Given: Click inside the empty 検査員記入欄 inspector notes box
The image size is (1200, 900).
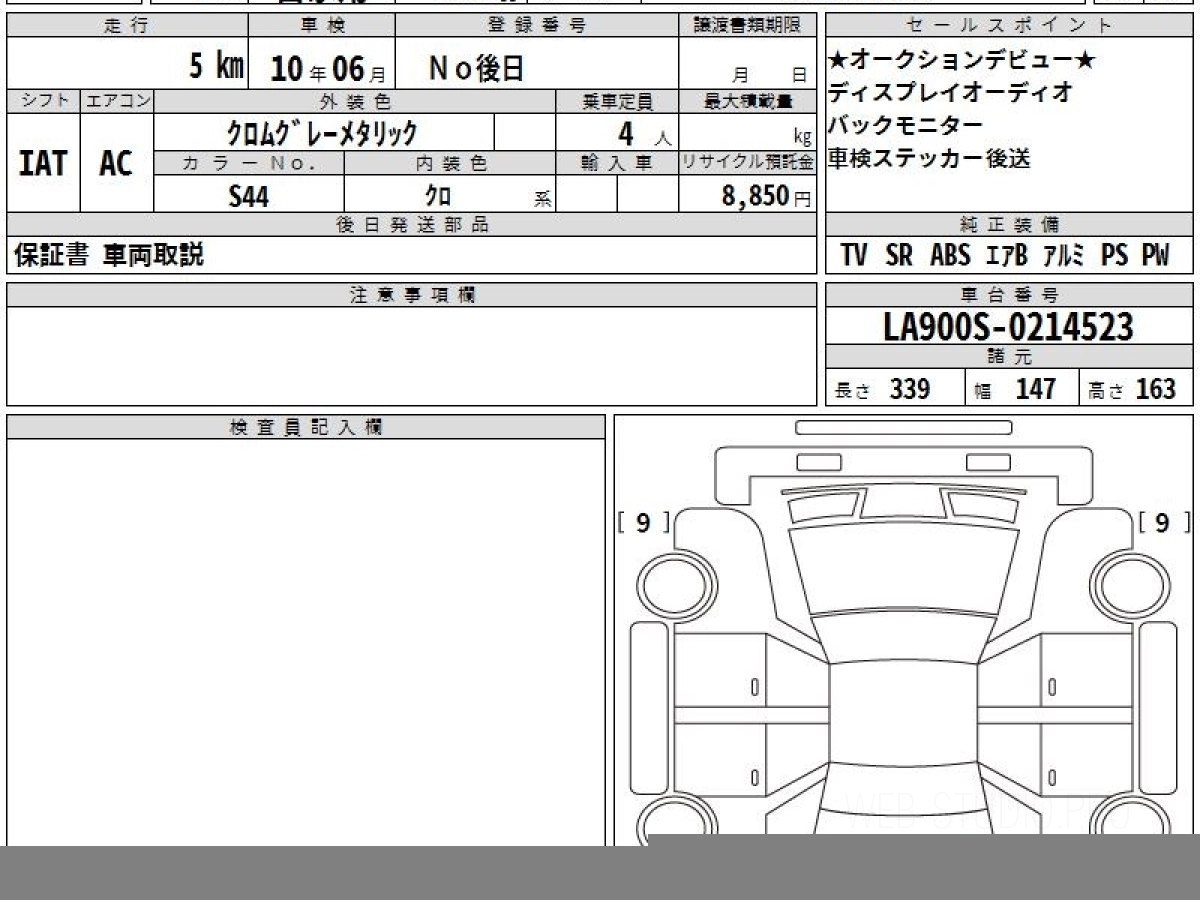Looking at the screenshot, I should [305, 640].
